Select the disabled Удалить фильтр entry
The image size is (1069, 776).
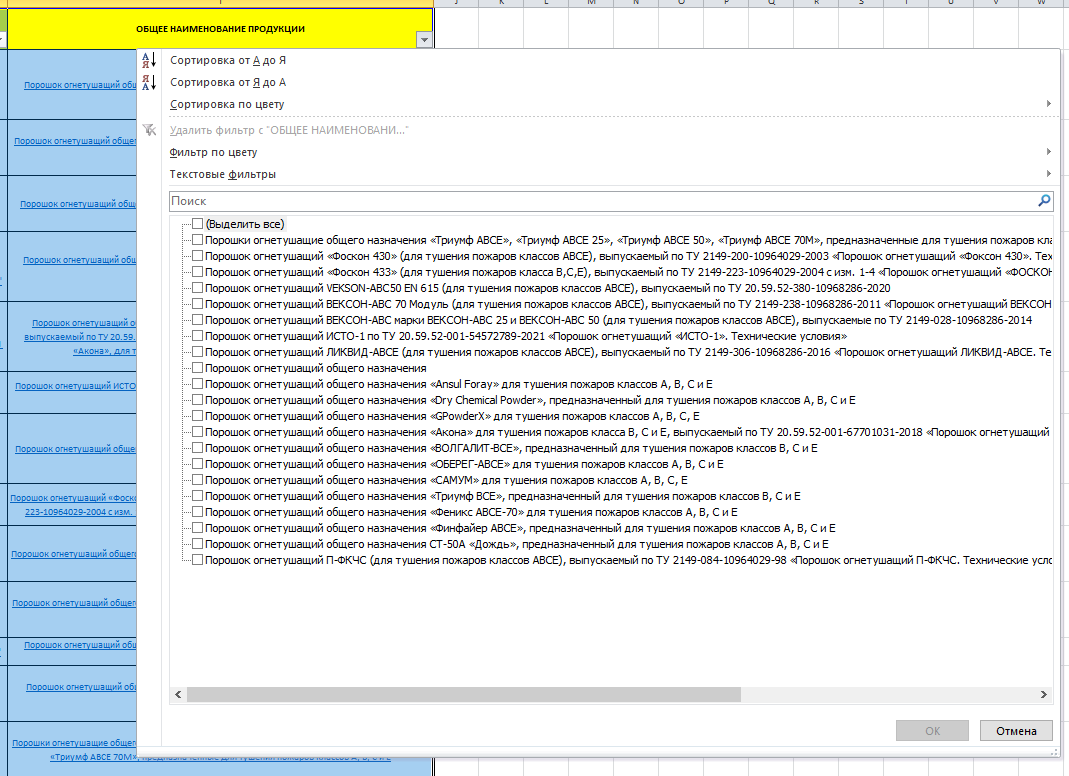pos(288,130)
